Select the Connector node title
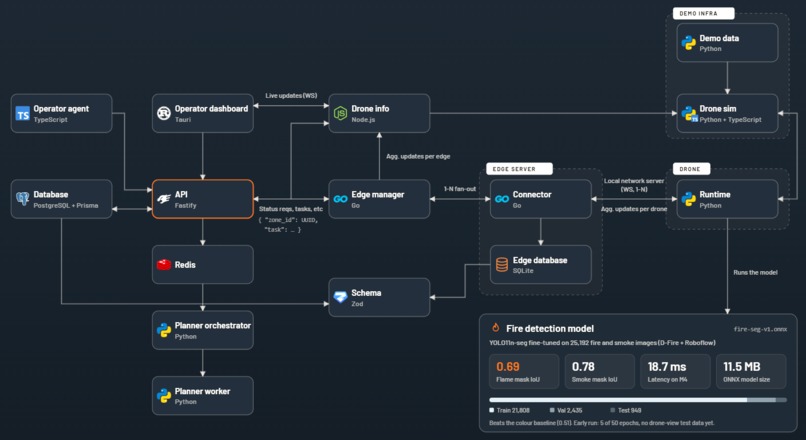 (x=532, y=195)
